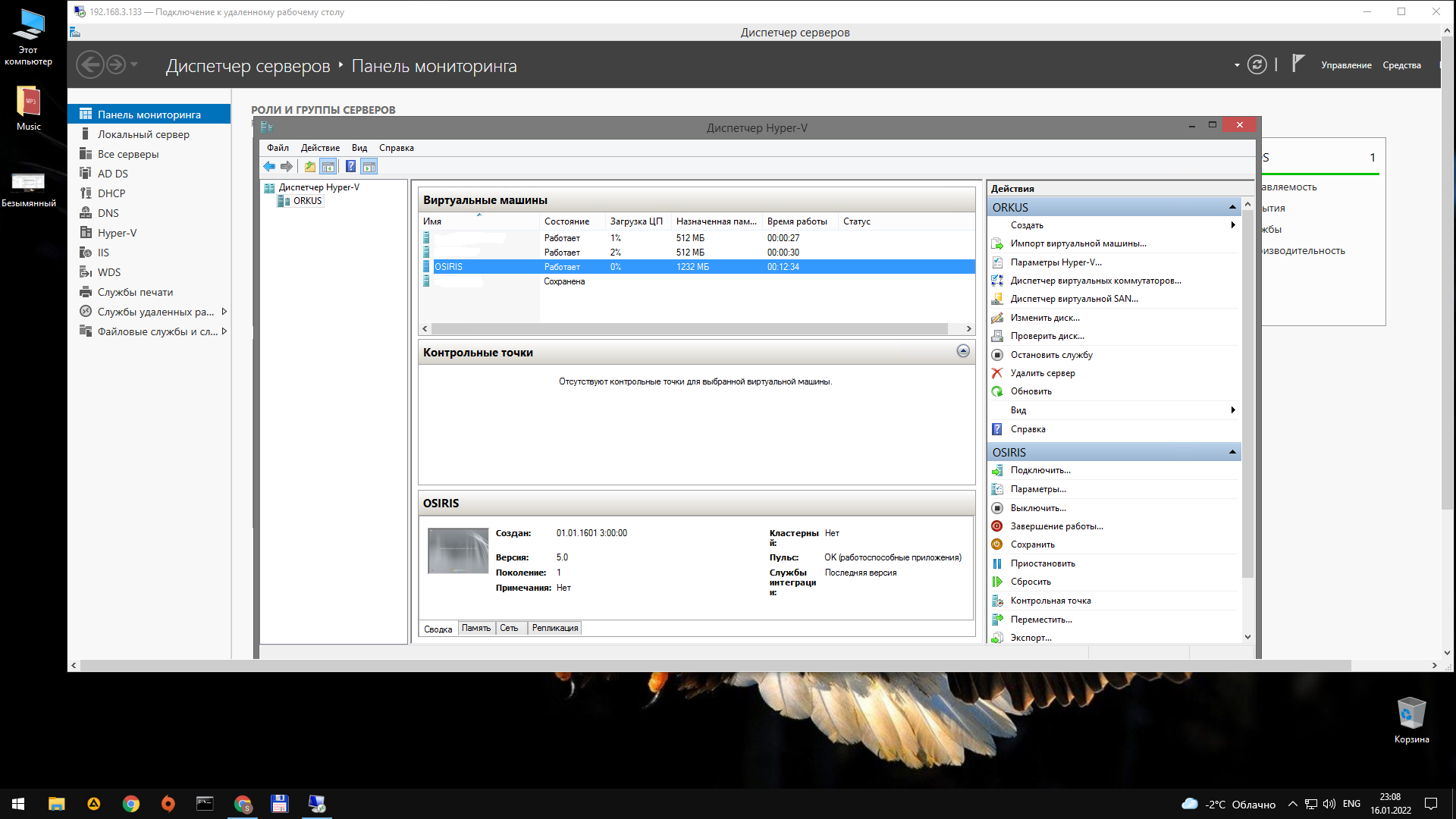Switch to the Сеть tab
This screenshot has width=1456, height=819.
(509, 628)
